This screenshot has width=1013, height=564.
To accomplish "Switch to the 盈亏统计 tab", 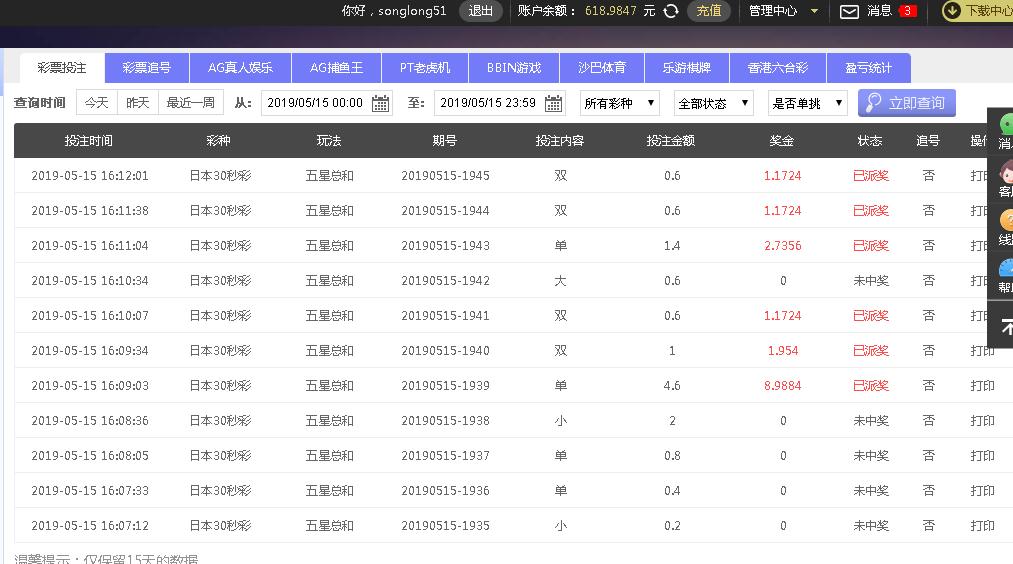I will point(868,68).
